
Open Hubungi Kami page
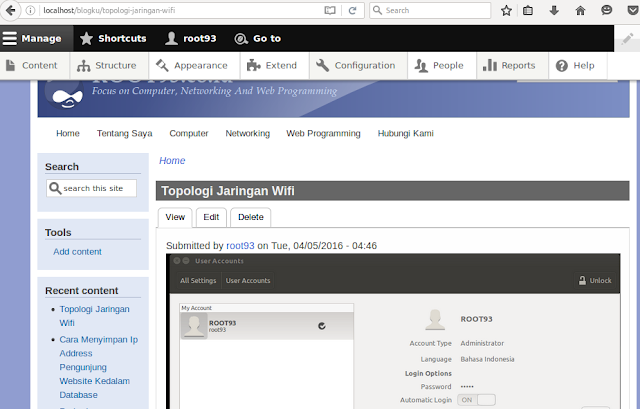click(405, 133)
